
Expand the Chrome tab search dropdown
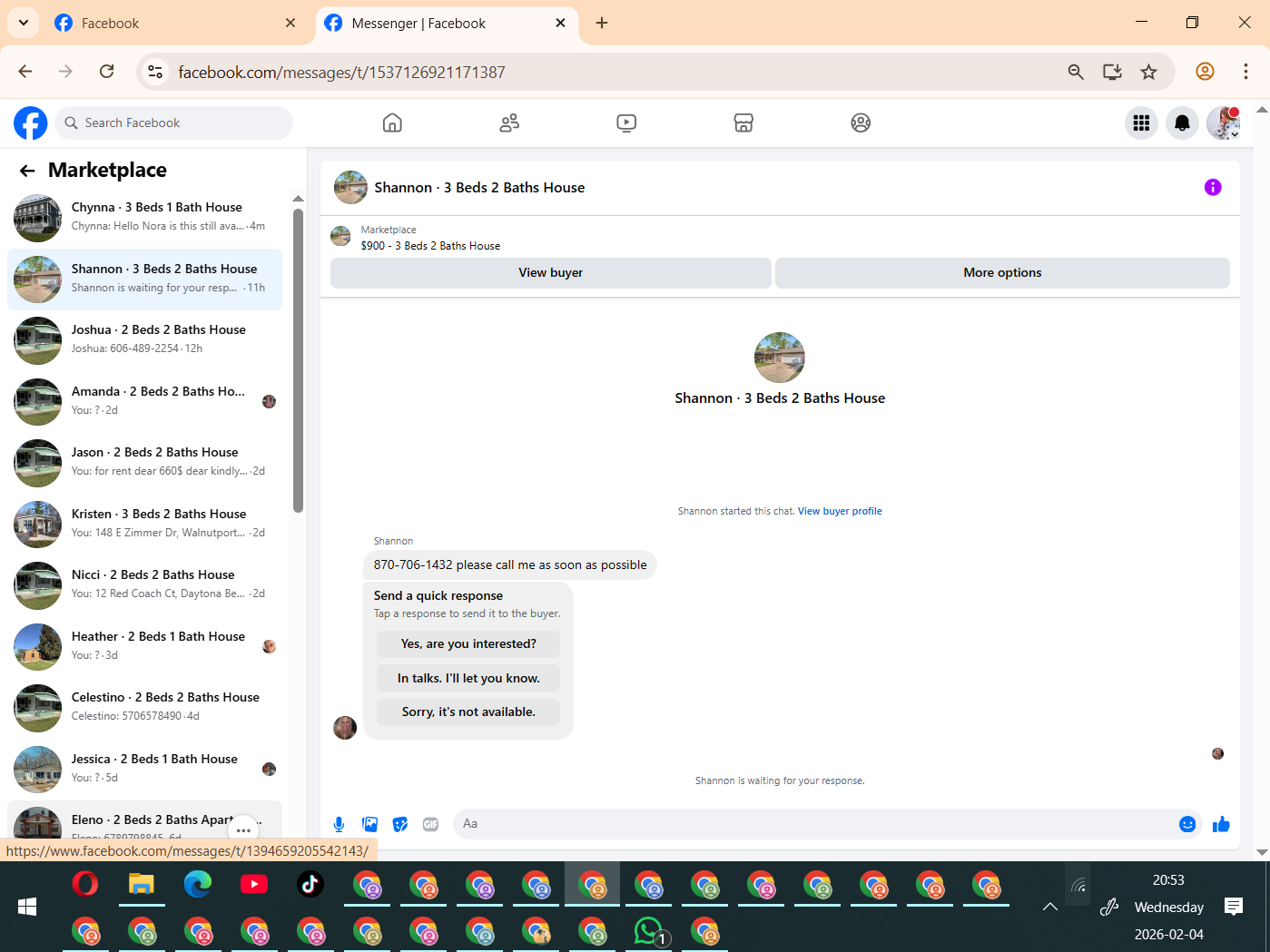tap(24, 23)
